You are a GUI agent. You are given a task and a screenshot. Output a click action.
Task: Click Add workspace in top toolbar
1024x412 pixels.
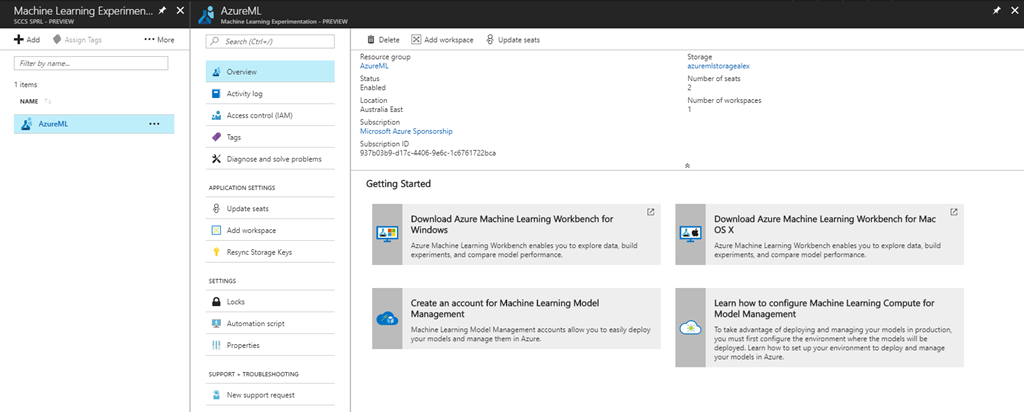(442, 40)
